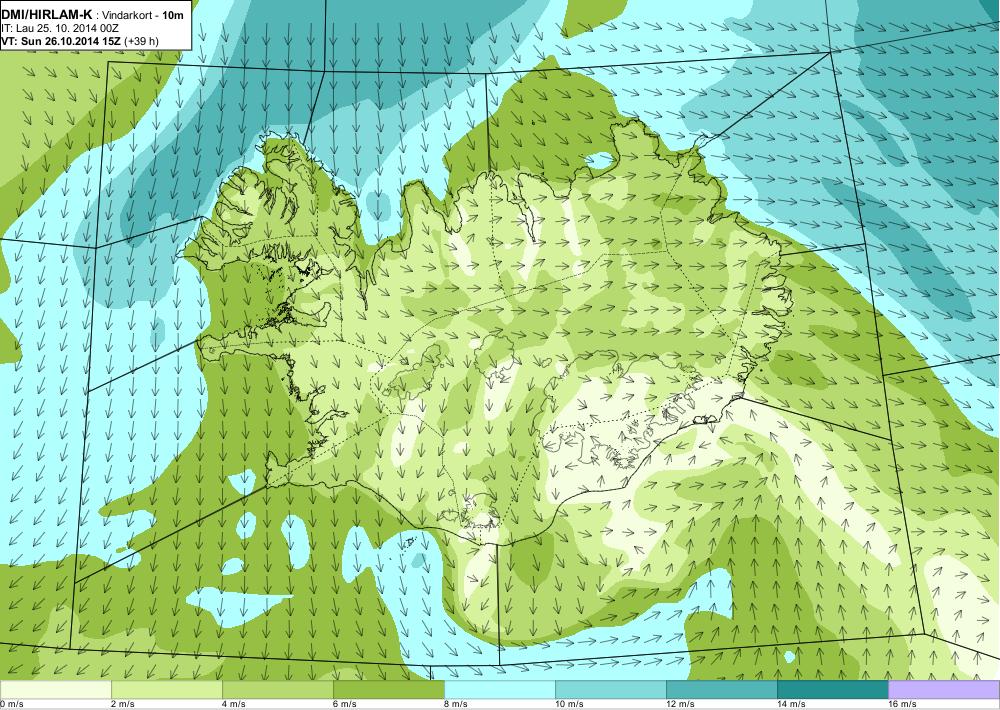
Task: Click the '4 m/s' legend label
Action: coord(235,704)
